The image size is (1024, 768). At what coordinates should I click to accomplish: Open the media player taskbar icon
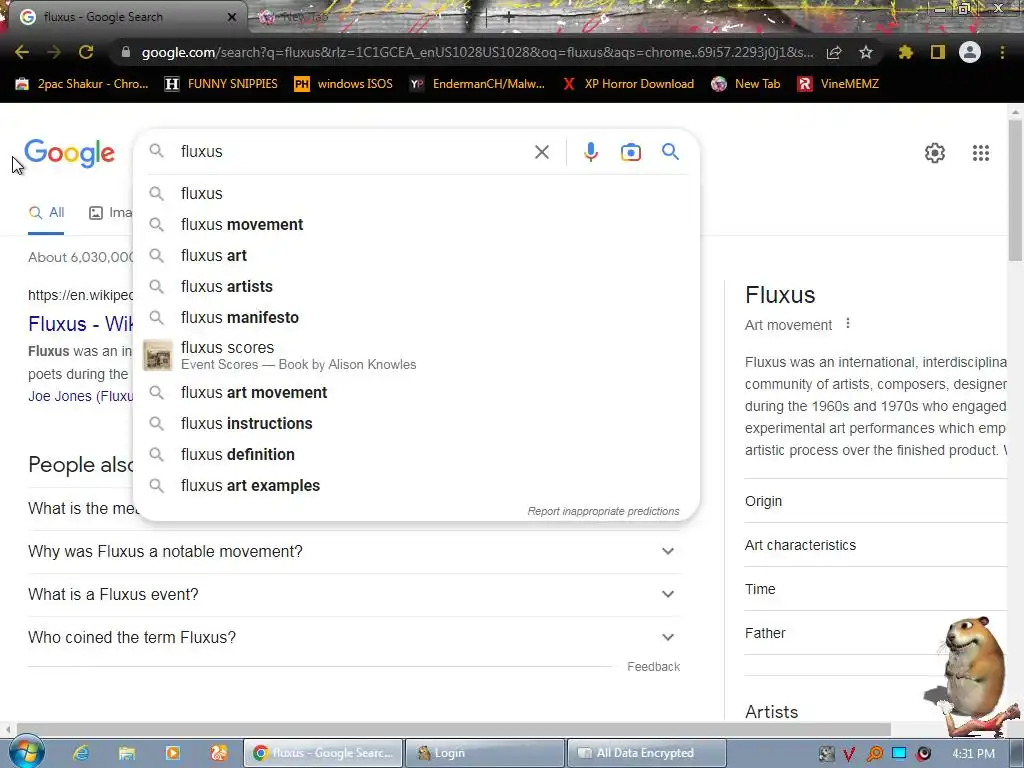(x=172, y=753)
